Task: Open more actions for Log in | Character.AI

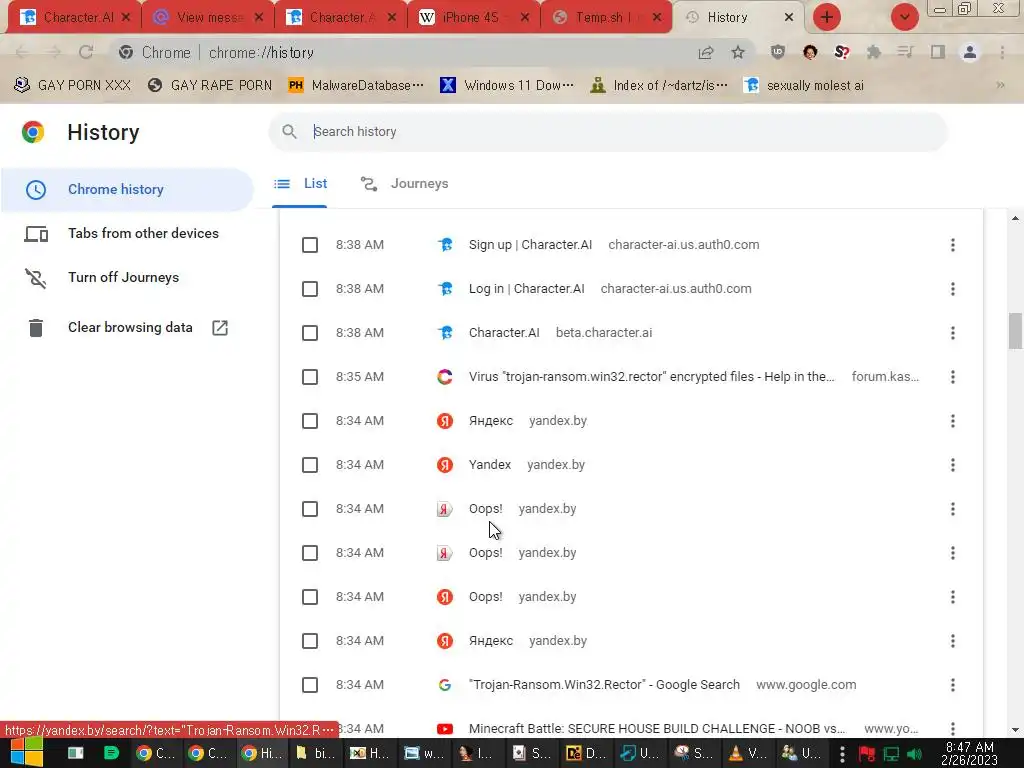Action: point(953,289)
